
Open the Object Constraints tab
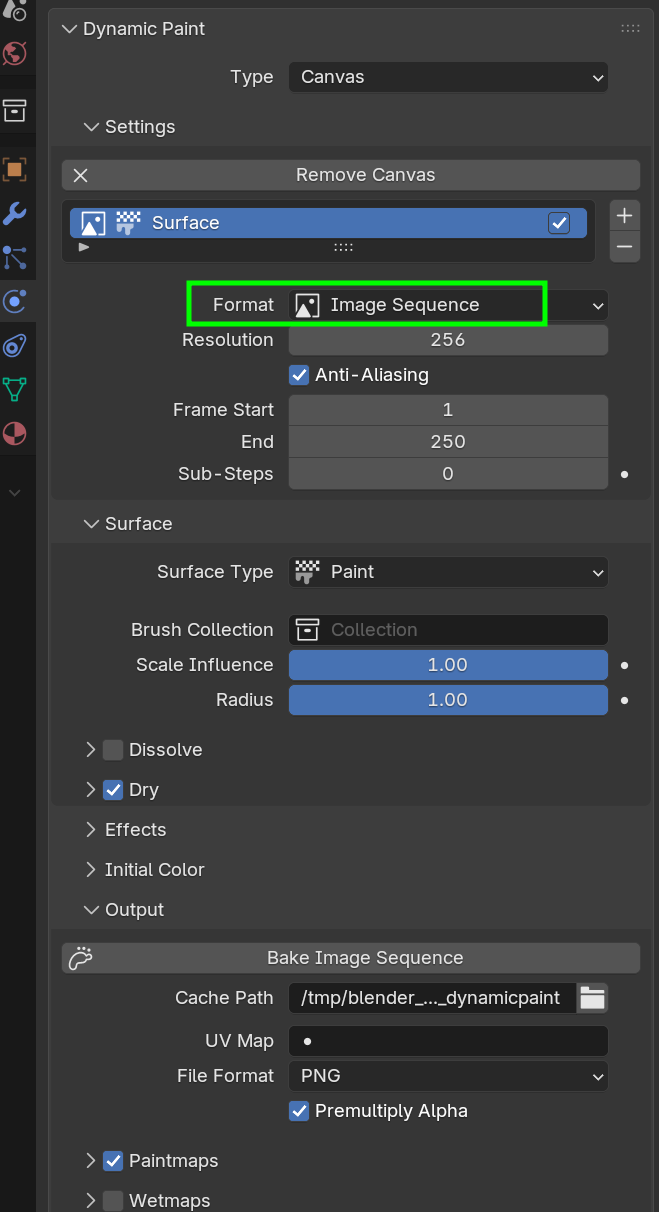(x=15, y=346)
